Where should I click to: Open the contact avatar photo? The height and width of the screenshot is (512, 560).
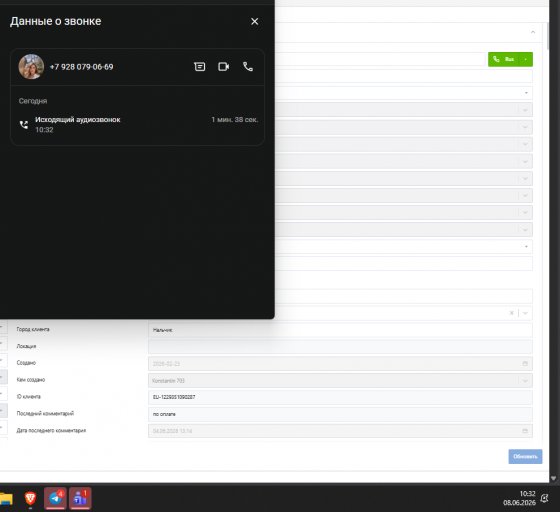(31, 67)
